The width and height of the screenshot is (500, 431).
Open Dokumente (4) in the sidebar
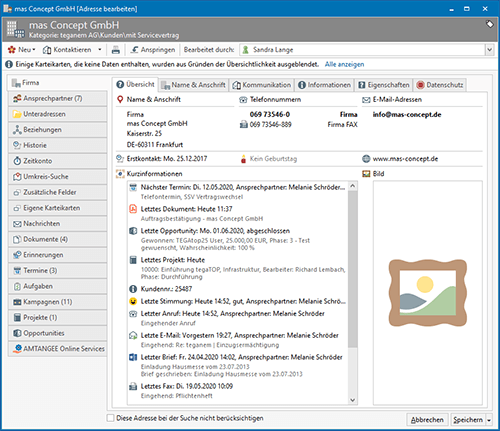(x=57, y=239)
